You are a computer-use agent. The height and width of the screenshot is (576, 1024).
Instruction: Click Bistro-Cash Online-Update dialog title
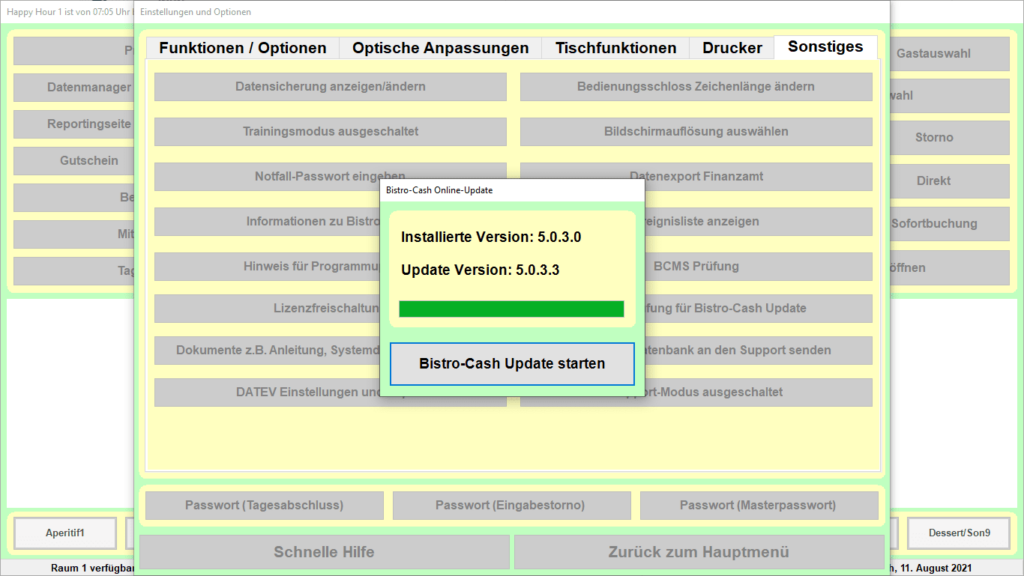pyautogui.click(x=440, y=190)
